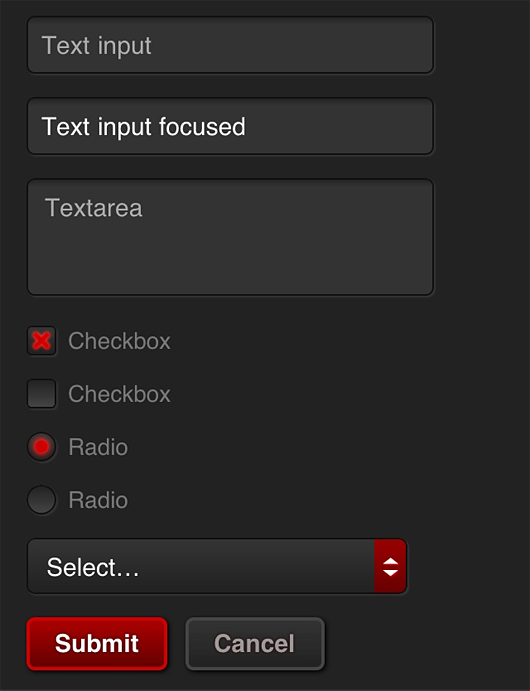Click the first selected Radio button
This screenshot has height=691, width=530.
coord(41,447)
